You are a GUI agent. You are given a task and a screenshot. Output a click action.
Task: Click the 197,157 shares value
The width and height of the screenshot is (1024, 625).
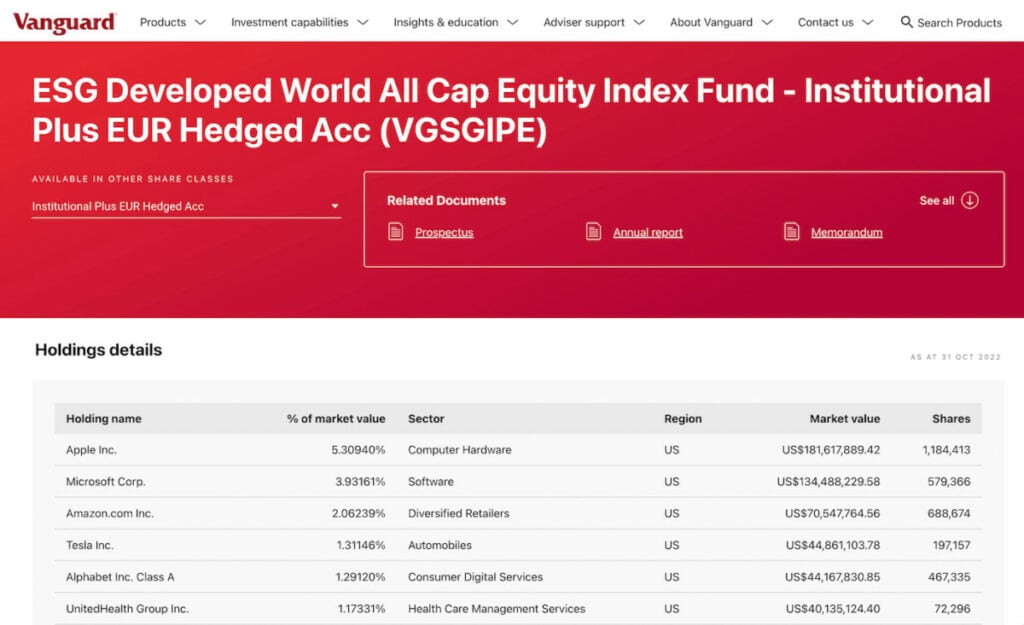[x=952, y=545]
